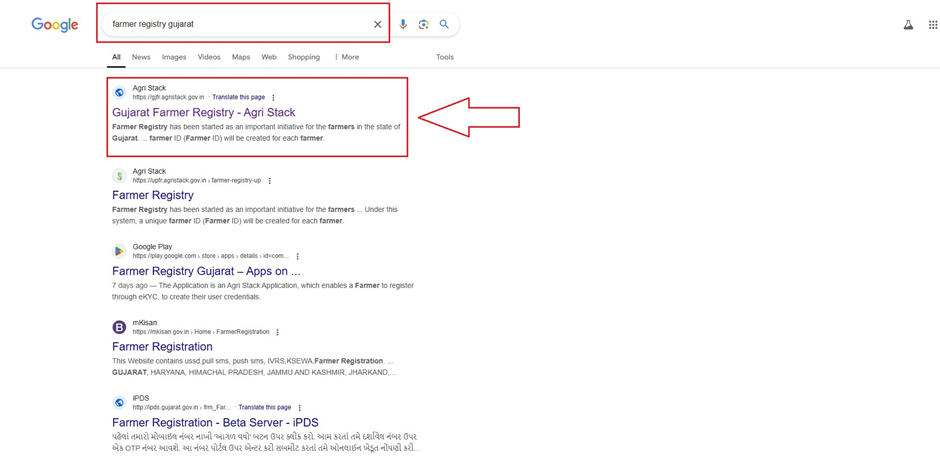Start voice search with microphone icon
The image size is (940, 458).
click(403, 25)
